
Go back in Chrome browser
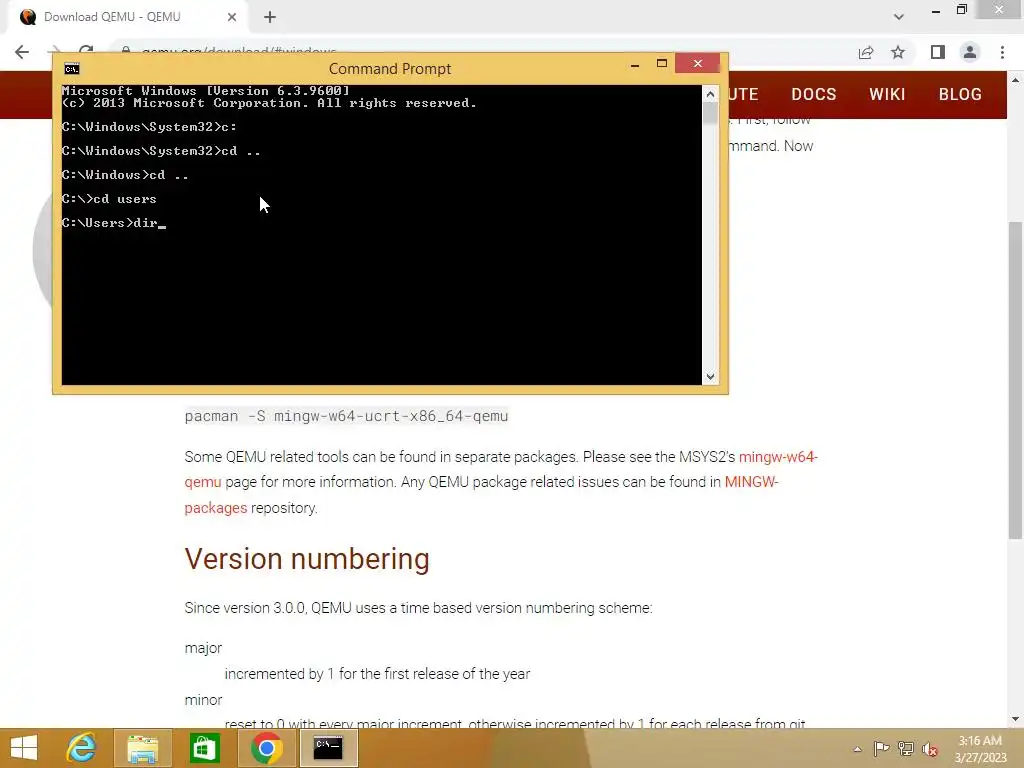point(22,52)
